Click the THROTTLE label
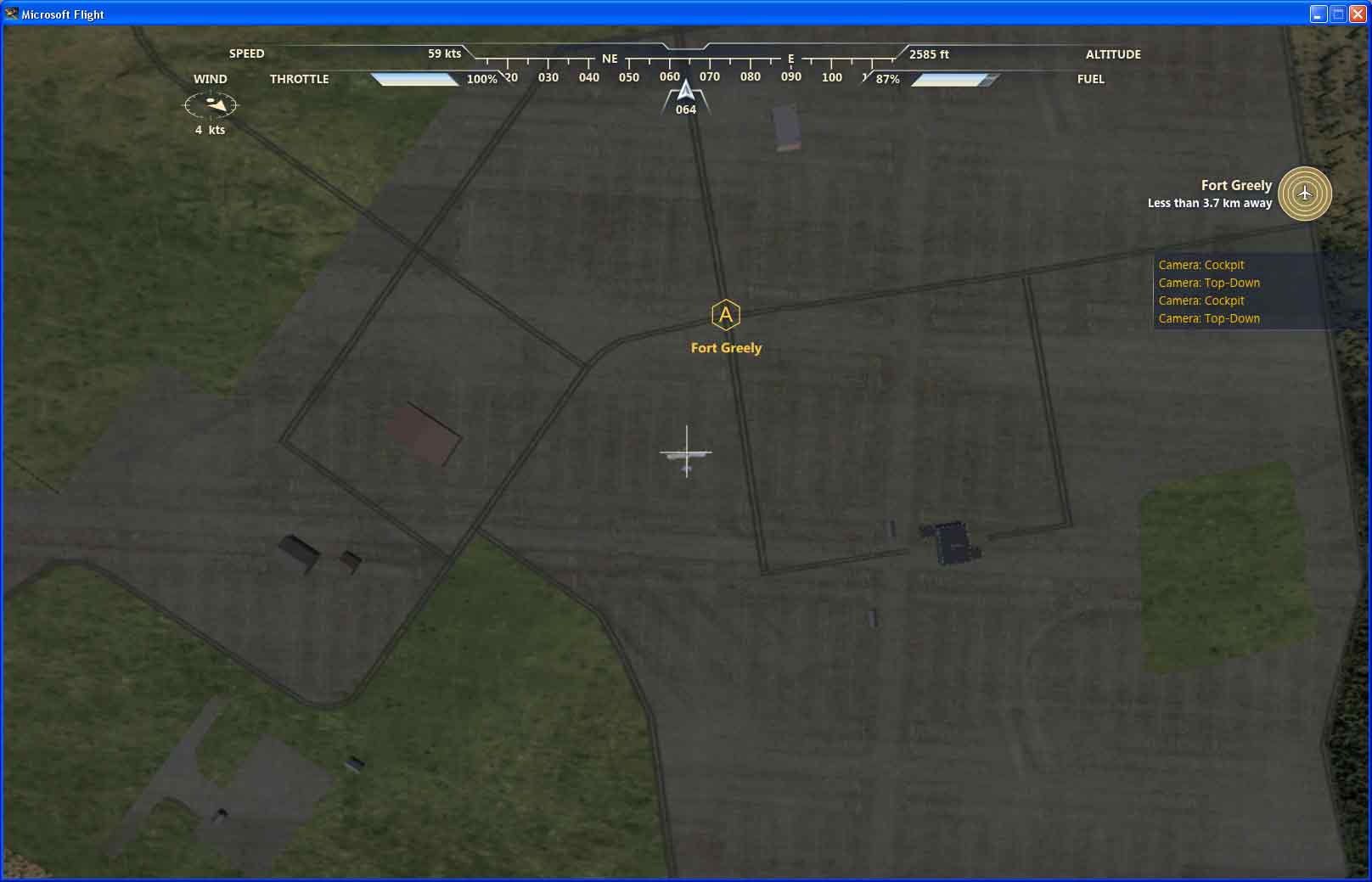The height and width of the screenshot is (882, 1372). coord(299,79)
